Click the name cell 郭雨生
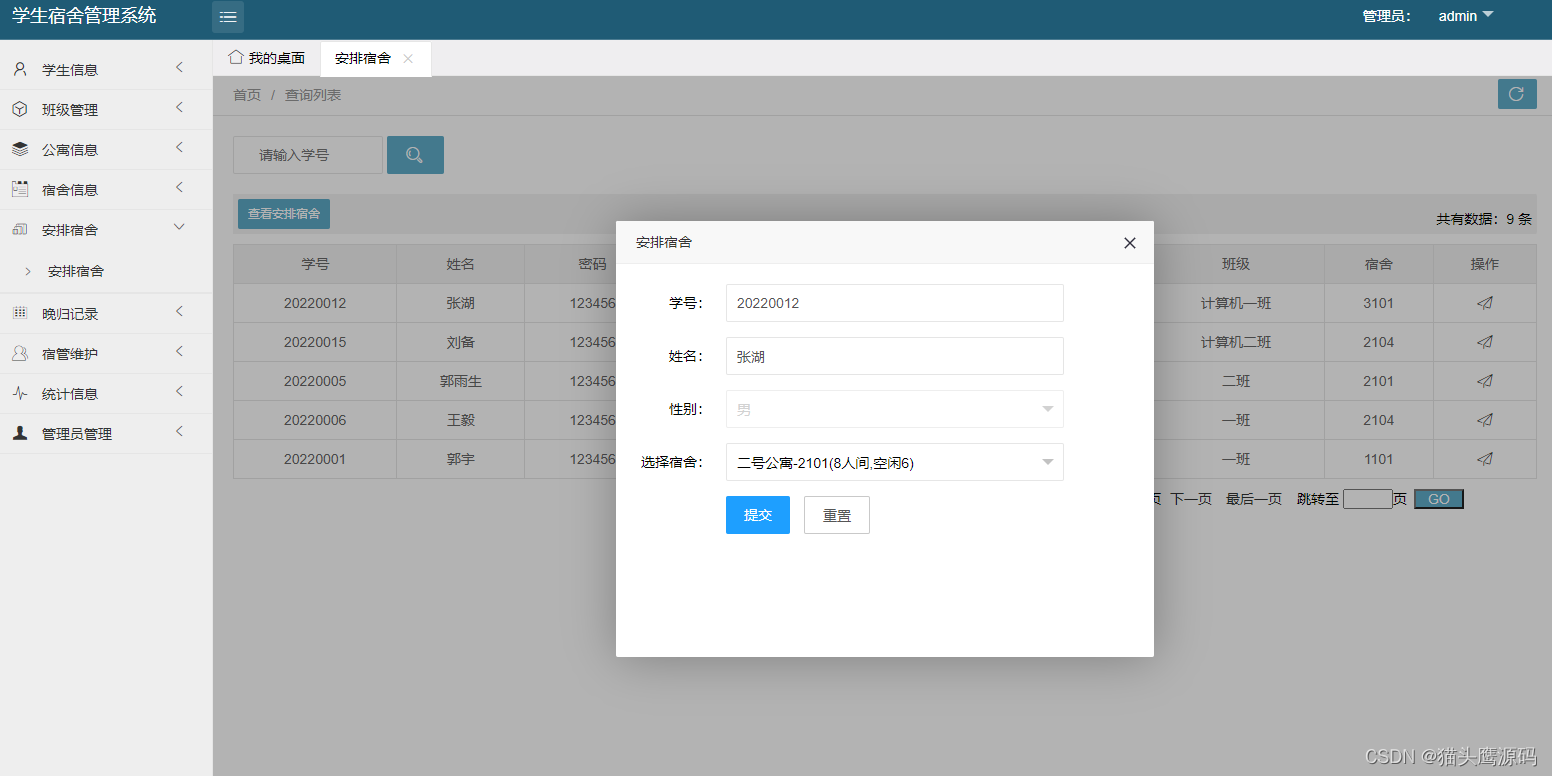The image size is (1552, 776). click(461, 381)
